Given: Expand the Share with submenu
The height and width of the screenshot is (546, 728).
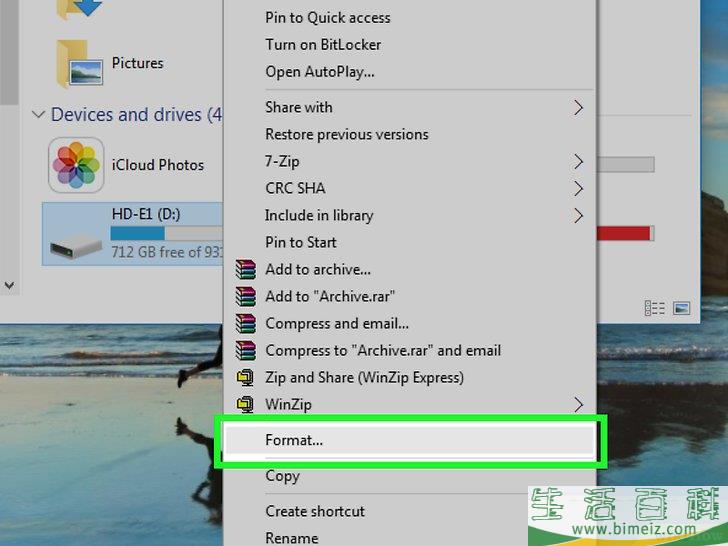Looking at the screenshot, I should 578,107.
